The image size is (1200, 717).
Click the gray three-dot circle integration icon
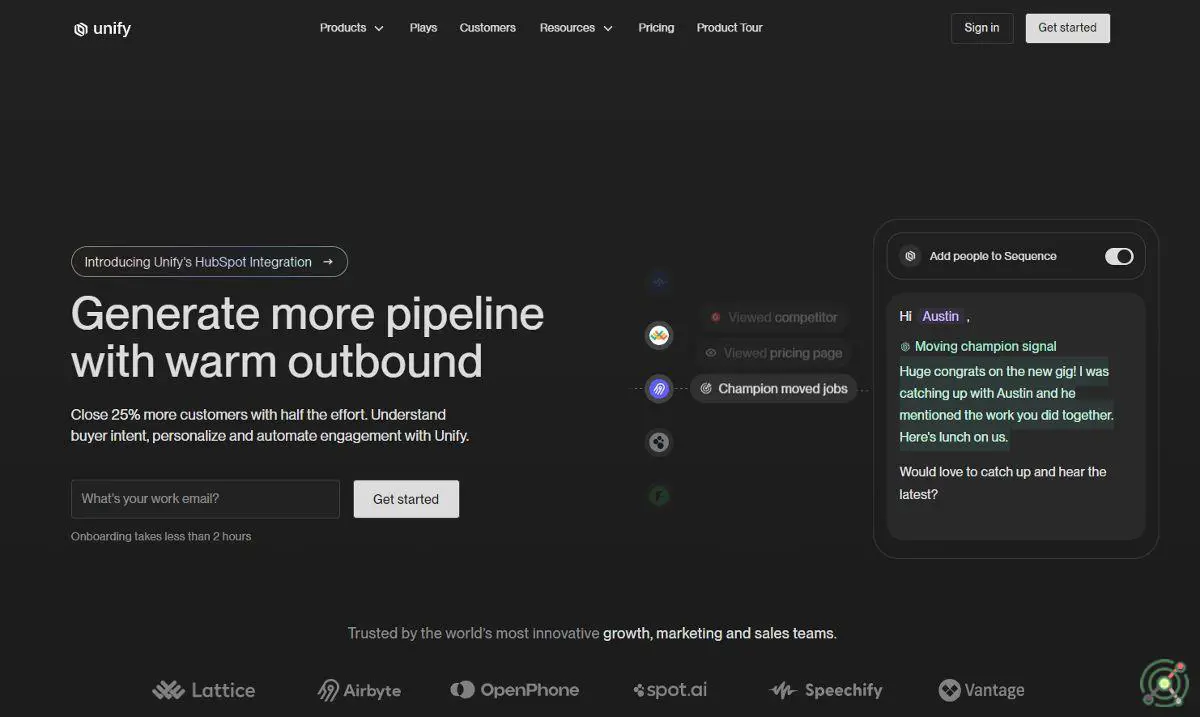(x=659, y=442)
